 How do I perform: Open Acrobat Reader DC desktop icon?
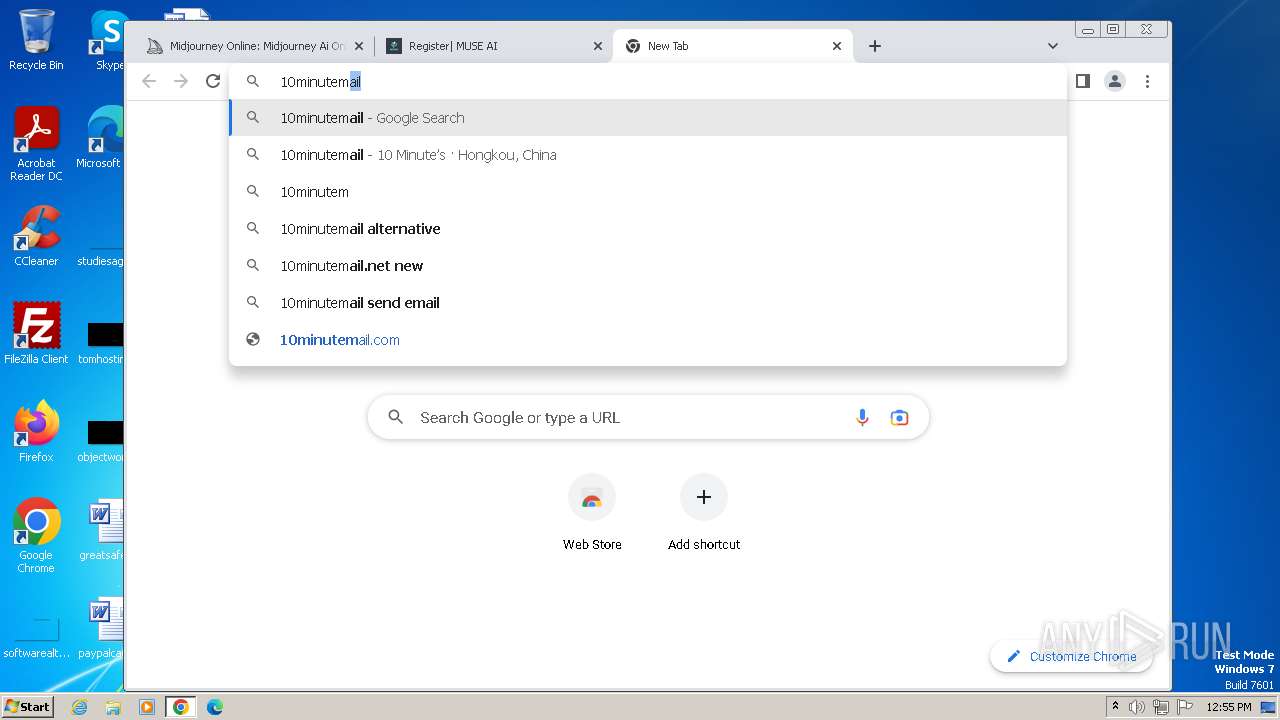coord(36,145)
